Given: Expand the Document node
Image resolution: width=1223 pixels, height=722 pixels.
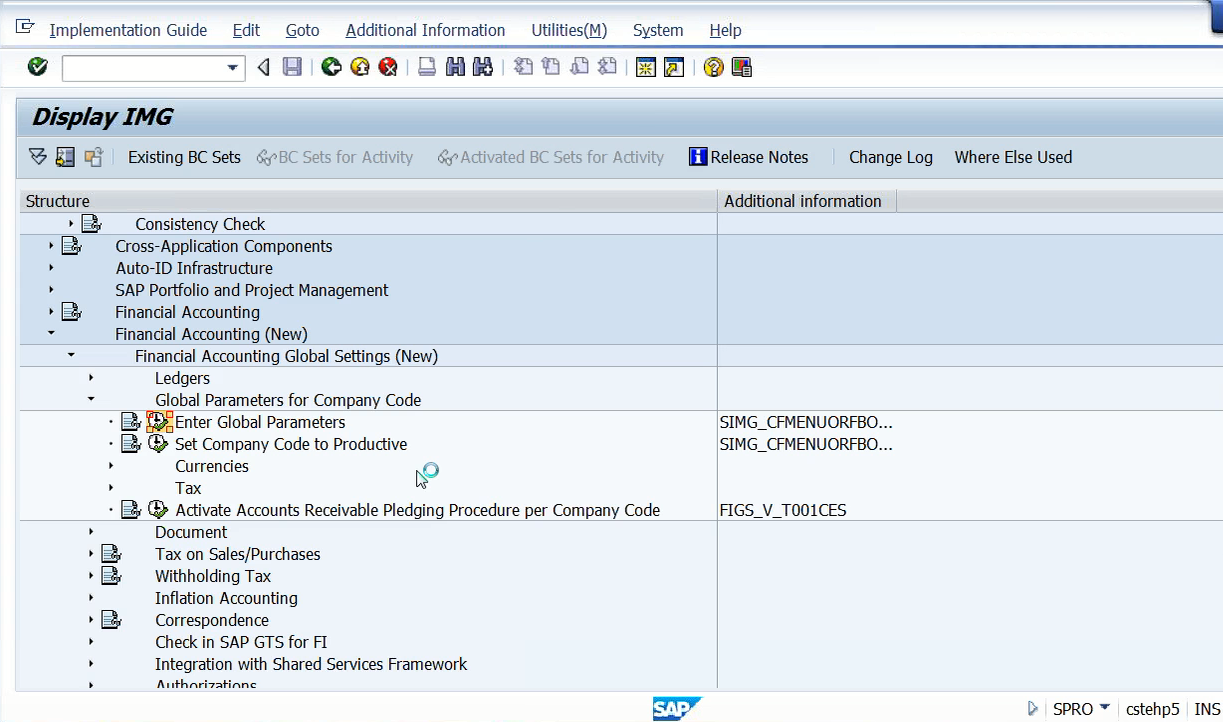Looking at the screenshot, I should tap(91, 532).
